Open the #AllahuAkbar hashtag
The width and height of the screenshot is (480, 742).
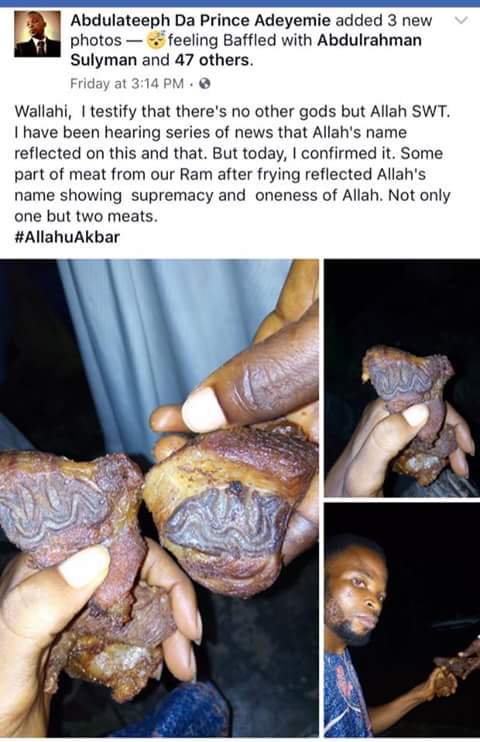[x=67, y=237]
